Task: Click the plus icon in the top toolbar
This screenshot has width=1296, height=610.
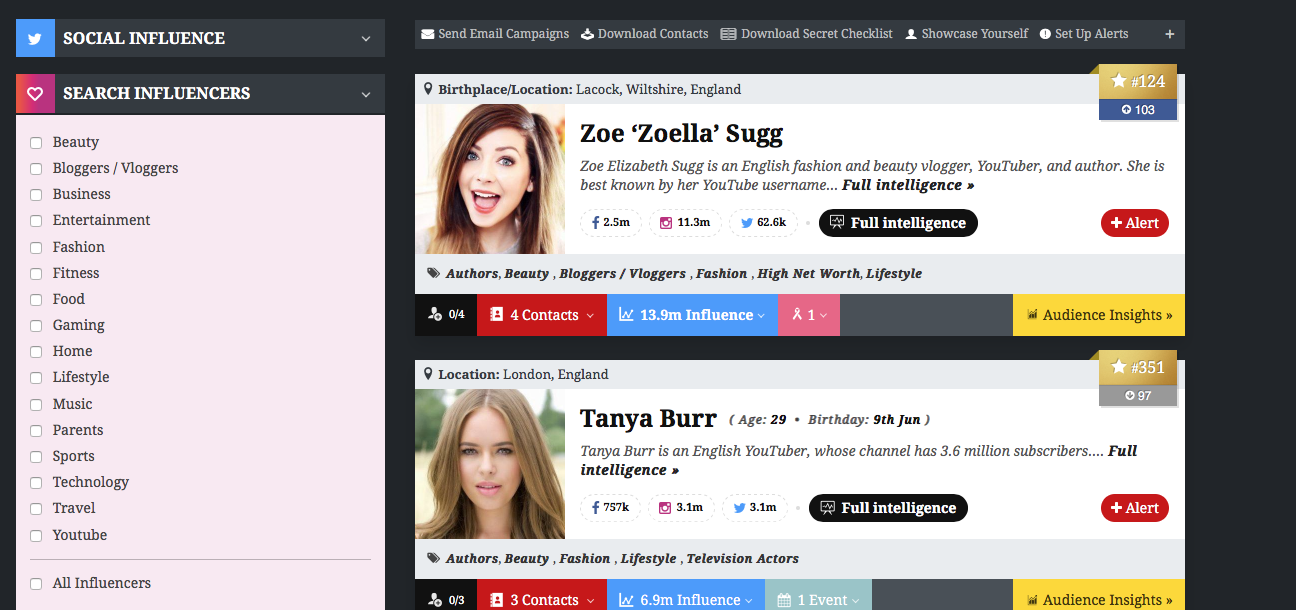Action: coord(1170,34)
